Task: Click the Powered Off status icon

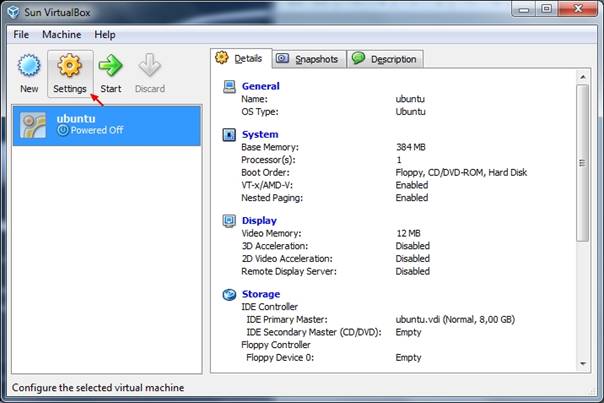Action: [x=63, y=130]
